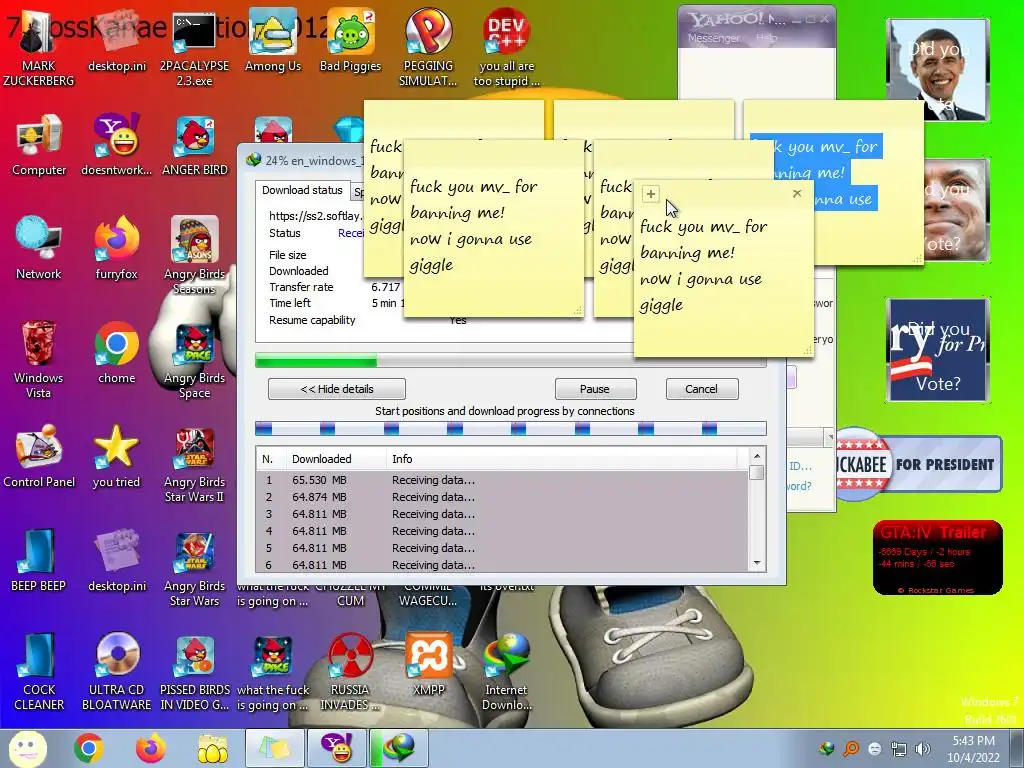Add a new sticky note with plus button

(x=650, y=194)
